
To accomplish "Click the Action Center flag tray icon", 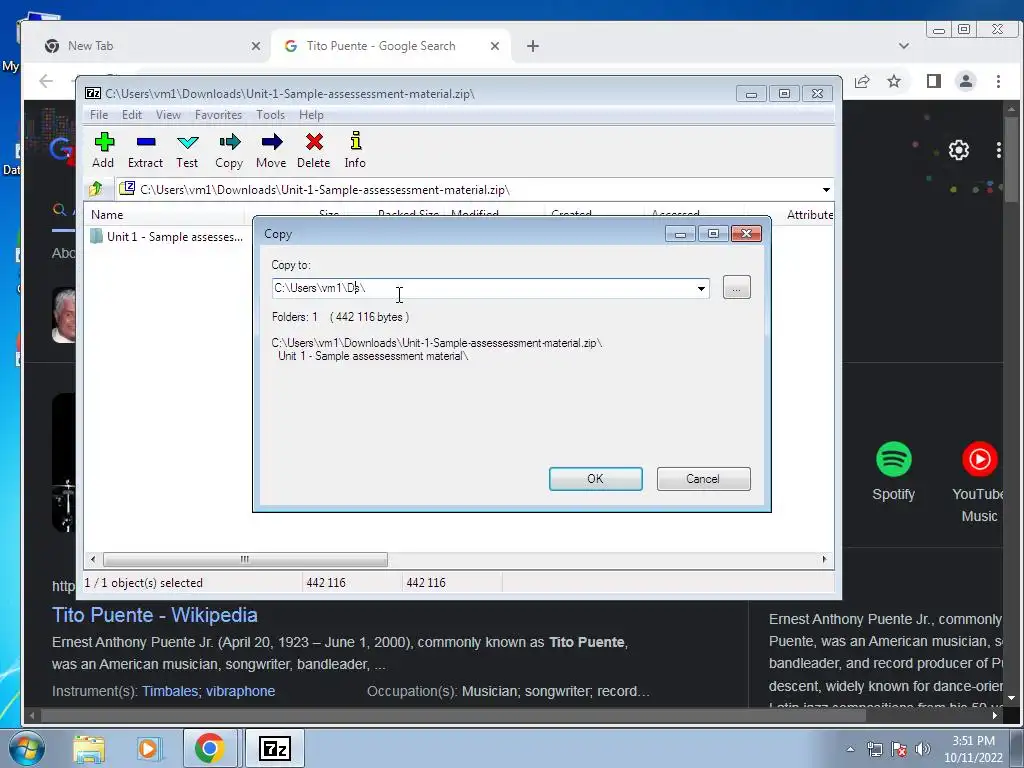I will tap(899, 749).
